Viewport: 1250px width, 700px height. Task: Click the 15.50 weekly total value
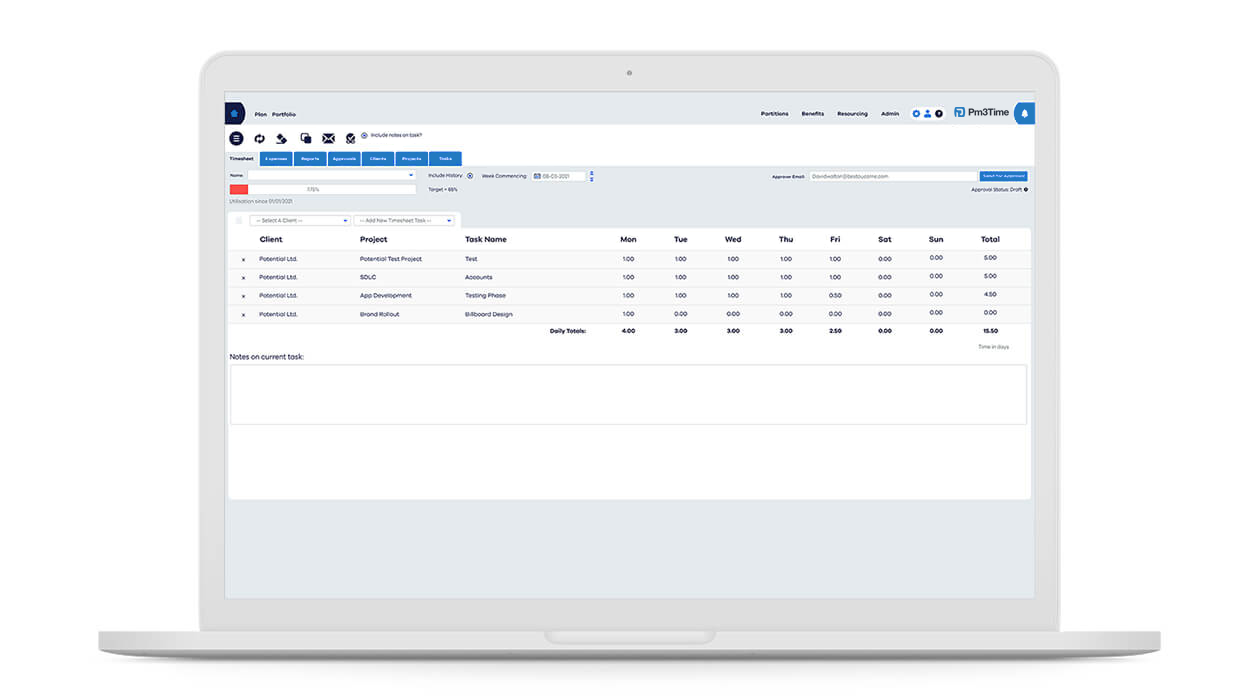coord(990,330)
